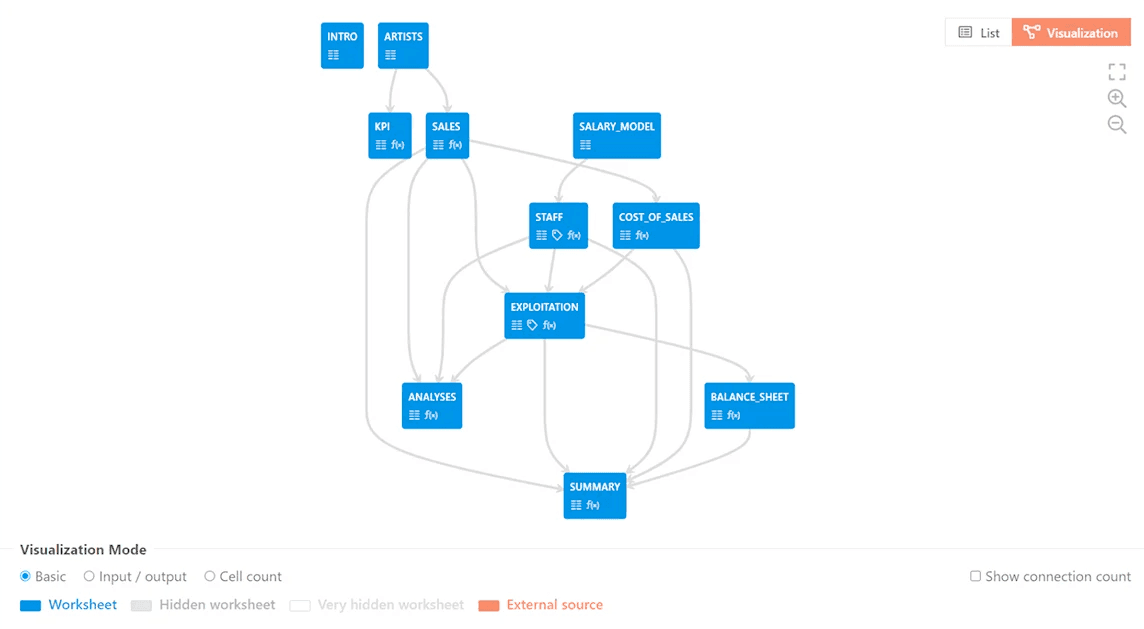Click the tag icon on the STAFF node
Screen dimensions: 1144x629
pyautogui.click(x=557, y=236)
